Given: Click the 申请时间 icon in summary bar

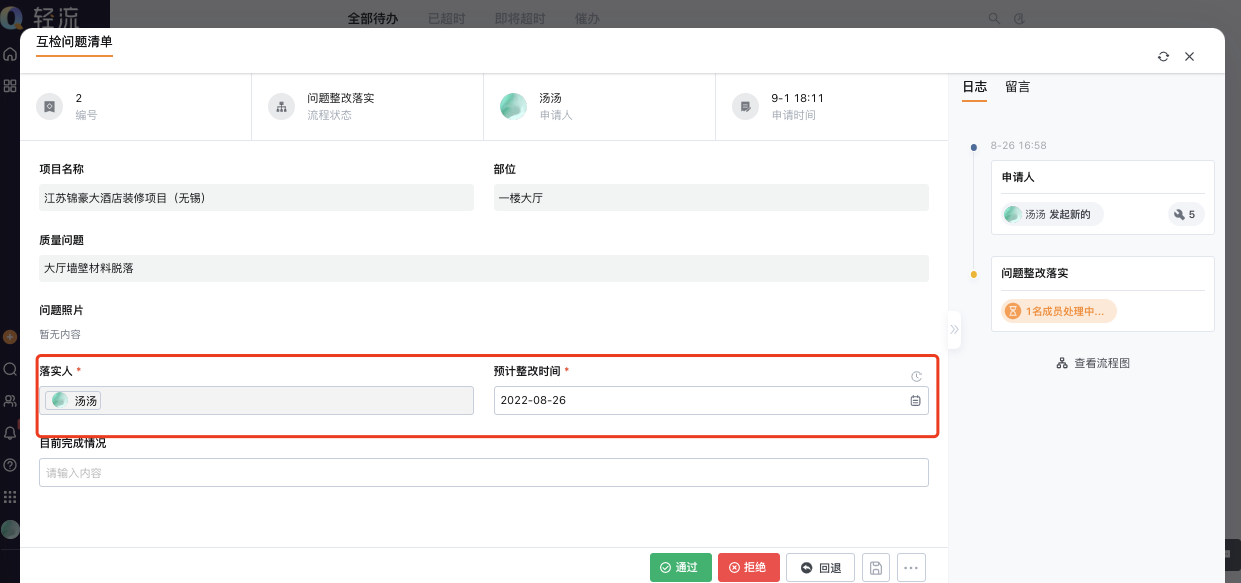Looking at the screenshot, I should coord(745,106).
